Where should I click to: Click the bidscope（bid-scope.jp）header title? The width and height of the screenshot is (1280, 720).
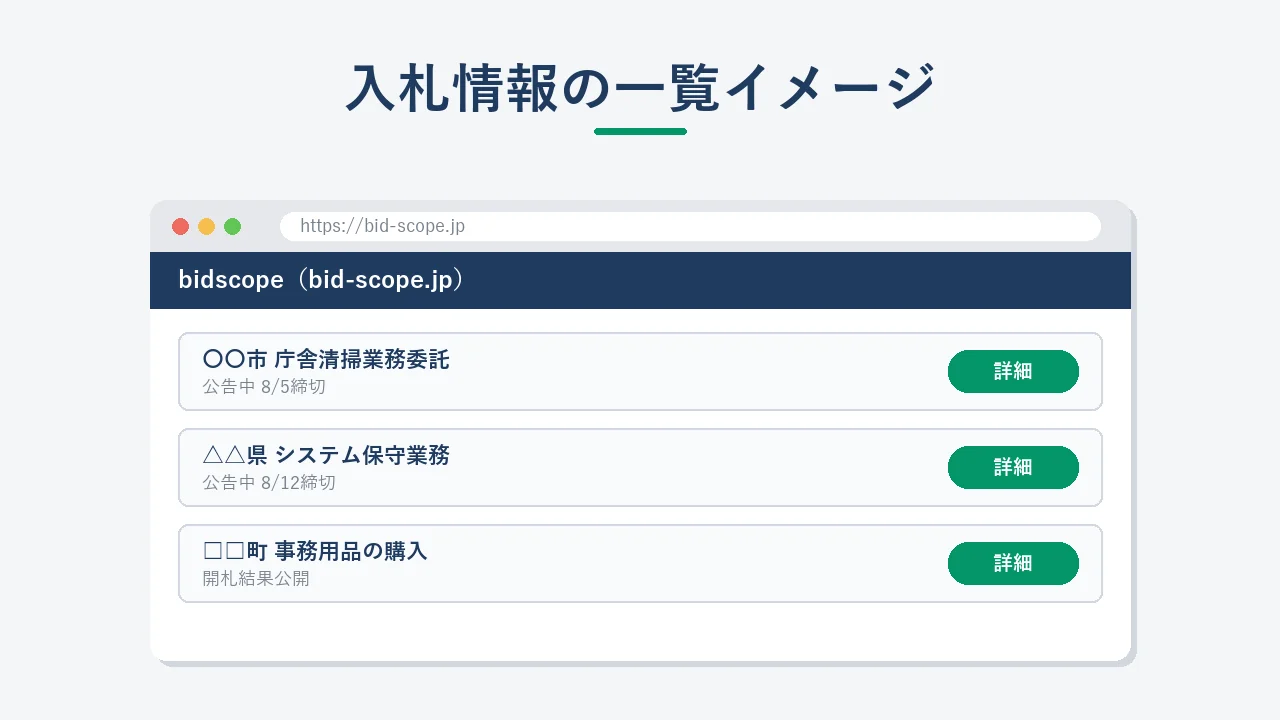coord(322,280)
